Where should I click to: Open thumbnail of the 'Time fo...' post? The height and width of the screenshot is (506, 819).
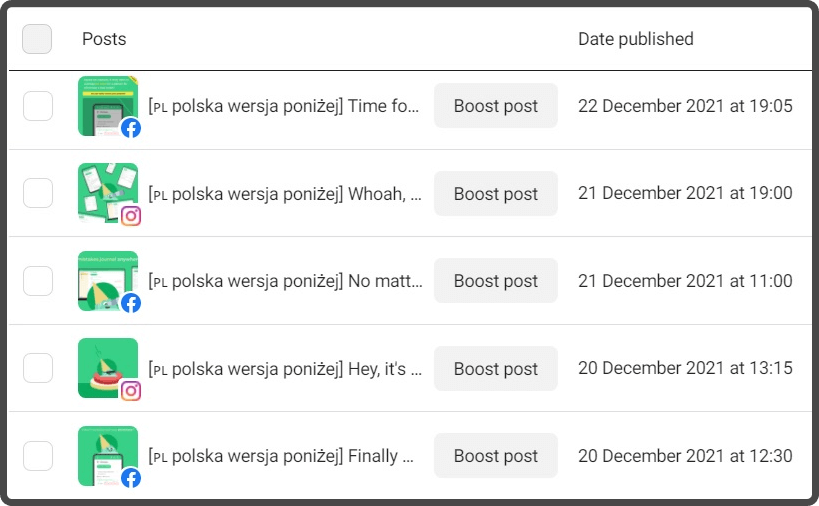108,106
